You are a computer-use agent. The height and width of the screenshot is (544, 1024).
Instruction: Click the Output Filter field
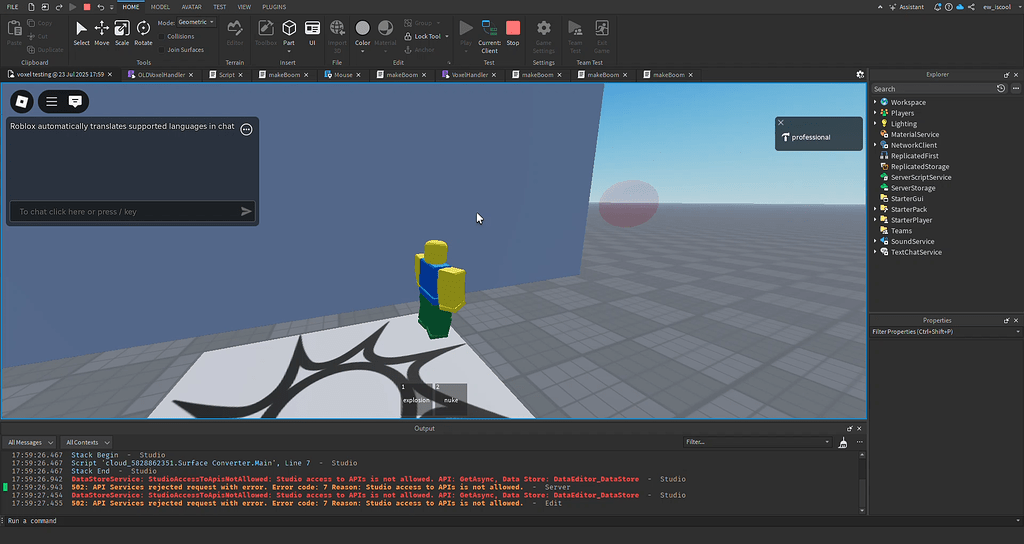pyautogui.click(x=757, y=442)
